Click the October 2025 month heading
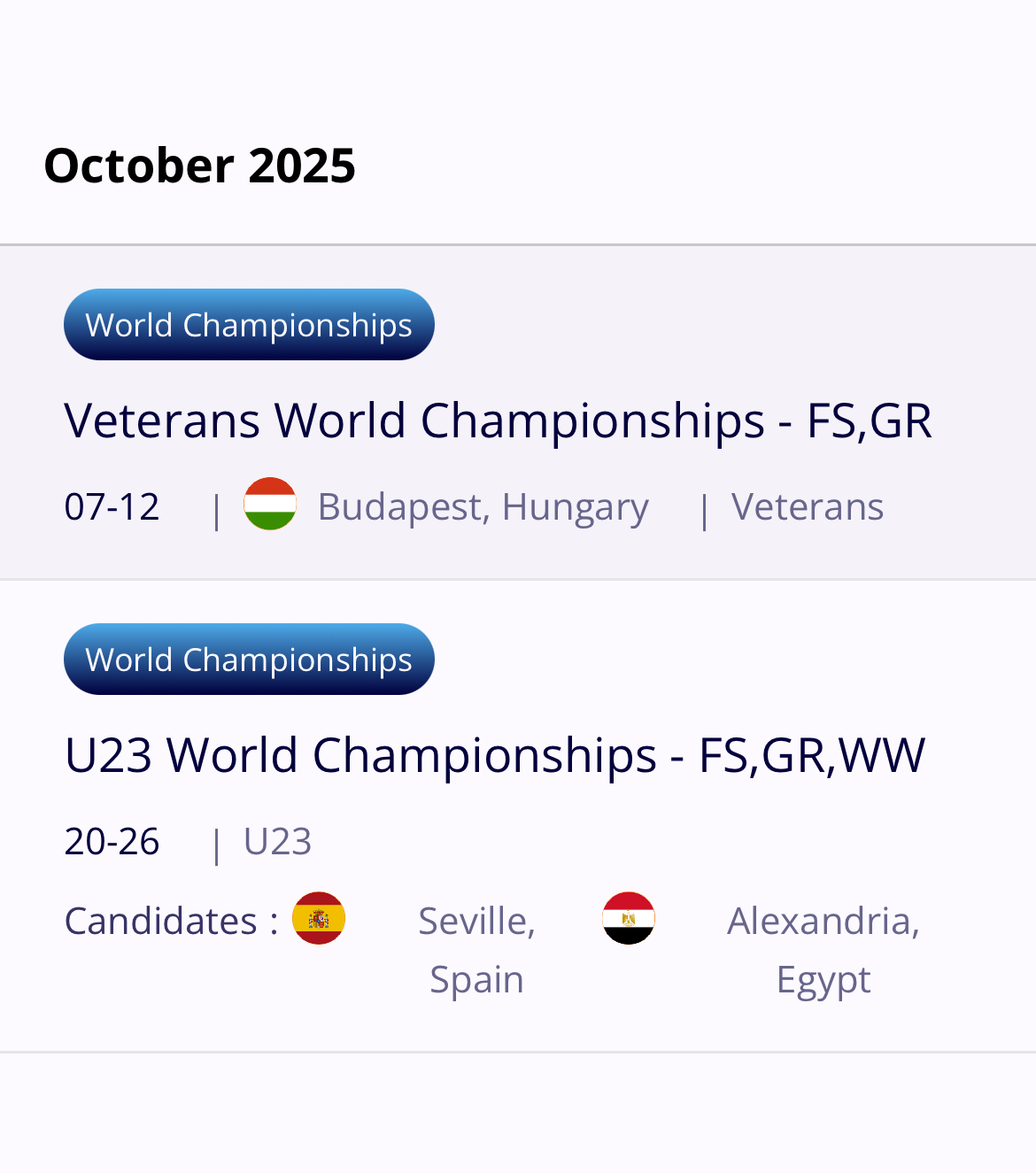 pyautogui.click(x=200, y=166)
